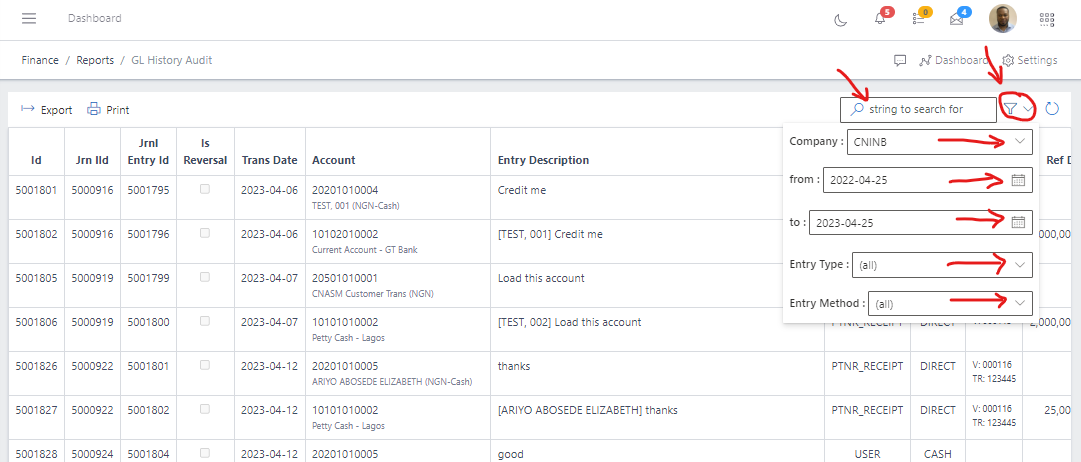Open the hamburger navigation menu

point(28,19)
